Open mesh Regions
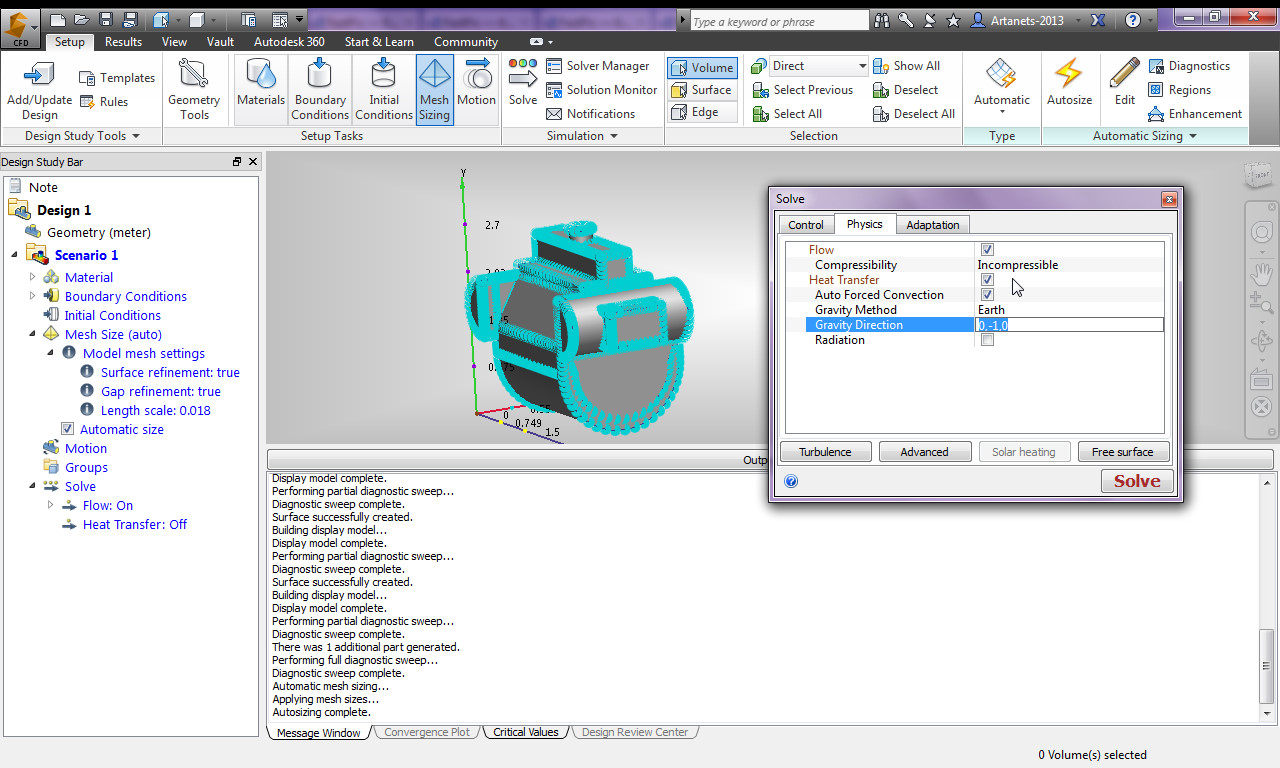 (x=1180, y=90)
